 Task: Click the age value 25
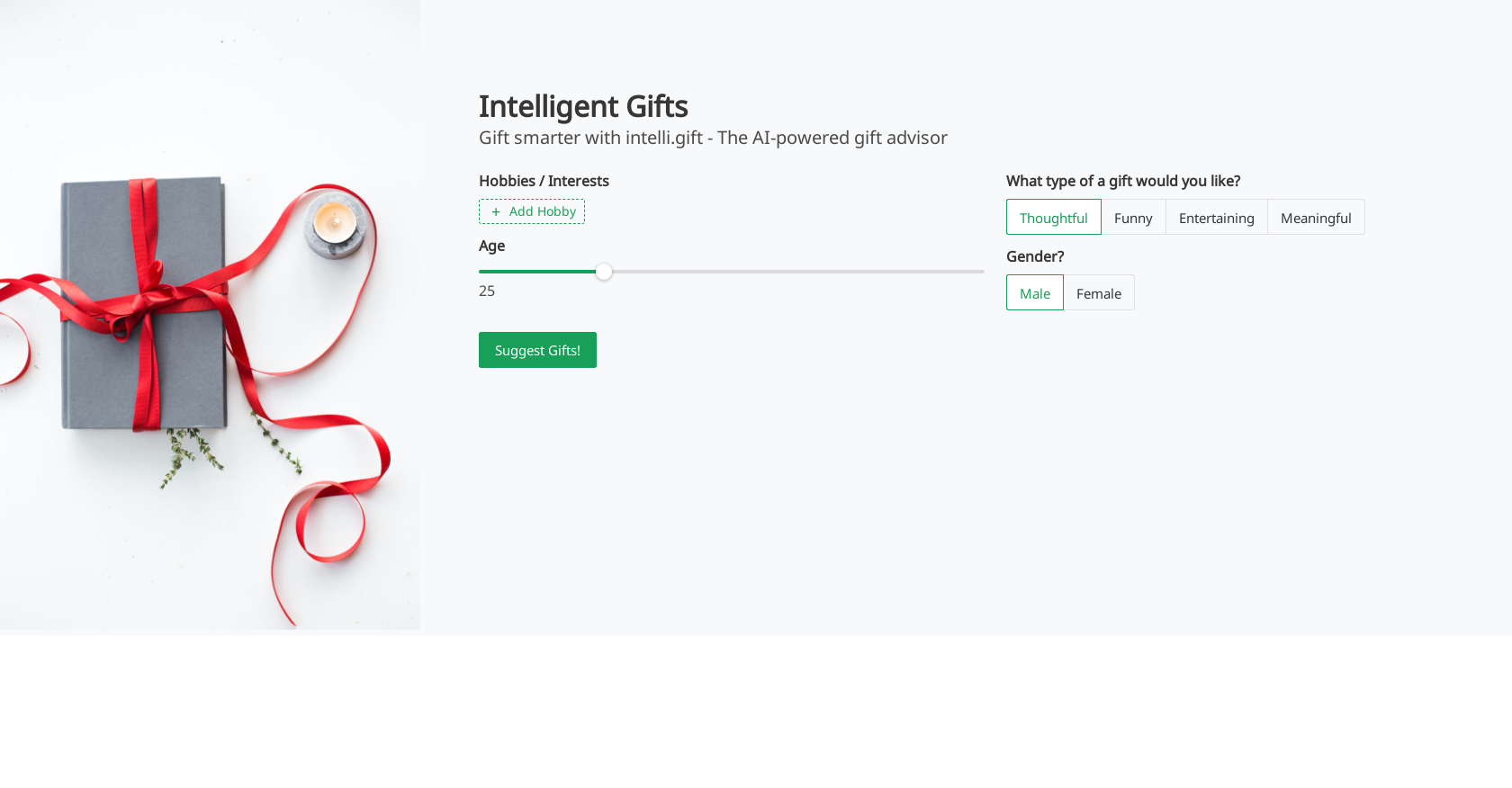[487, 291]
